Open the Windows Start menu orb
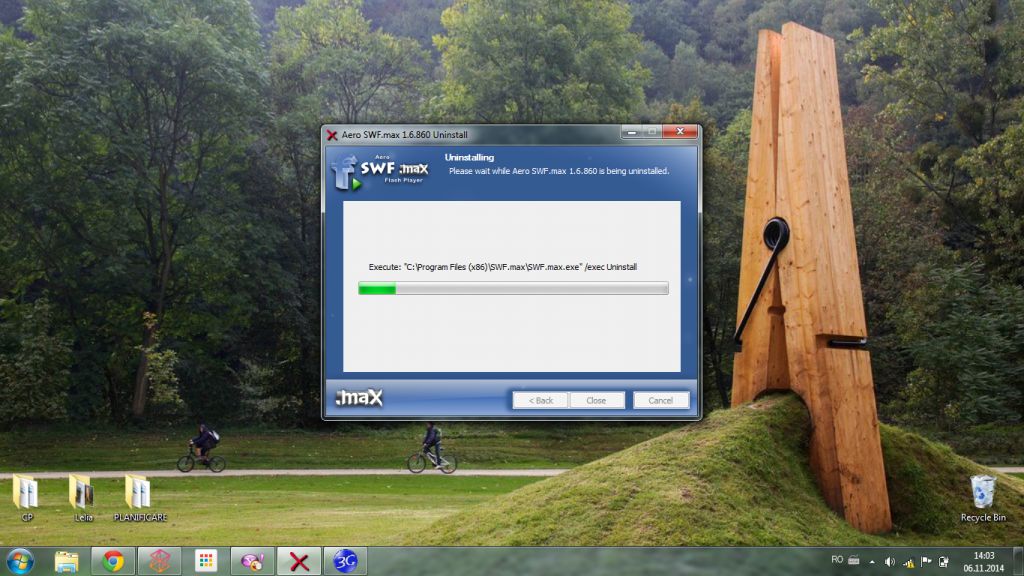The height and width of the screenshot is (576, 1024). tap(20, 562)
